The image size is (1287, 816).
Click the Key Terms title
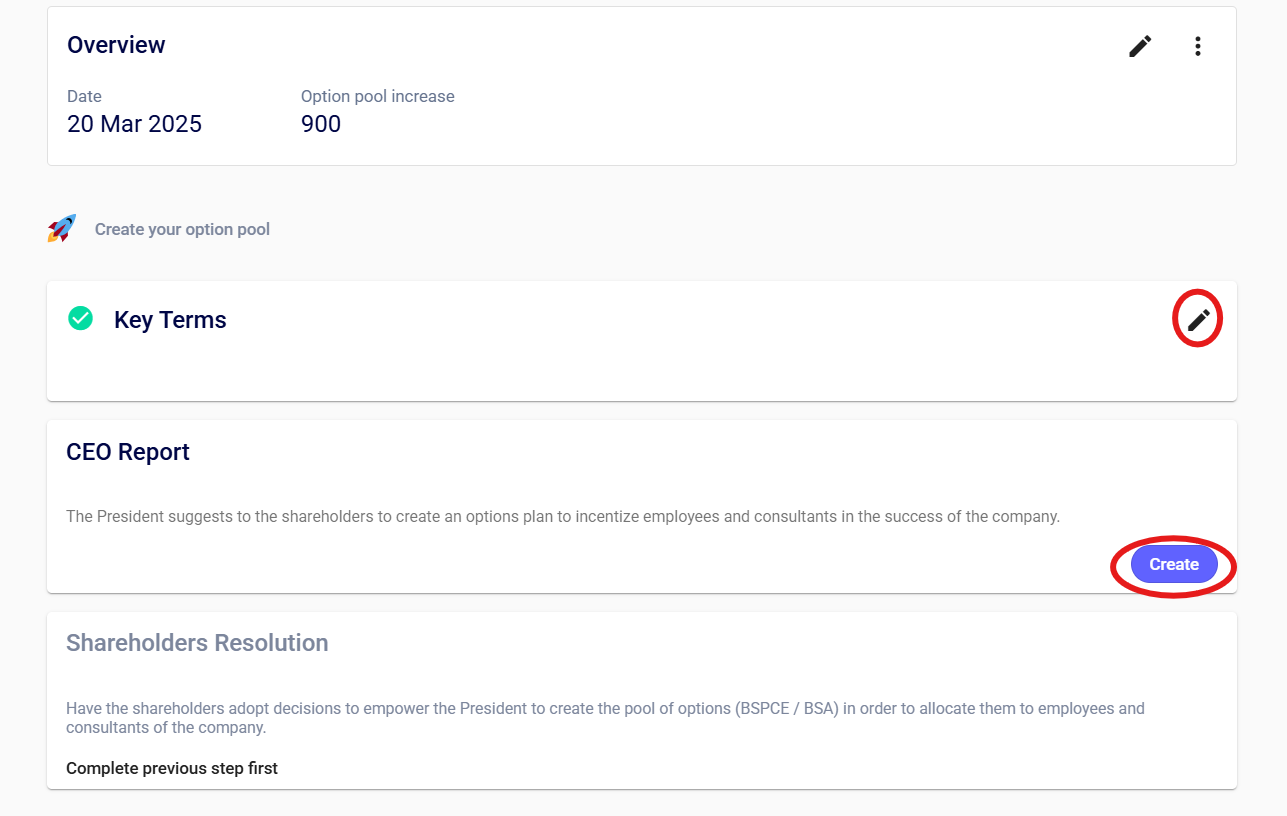pyautogui.click(x=170, y=320)
